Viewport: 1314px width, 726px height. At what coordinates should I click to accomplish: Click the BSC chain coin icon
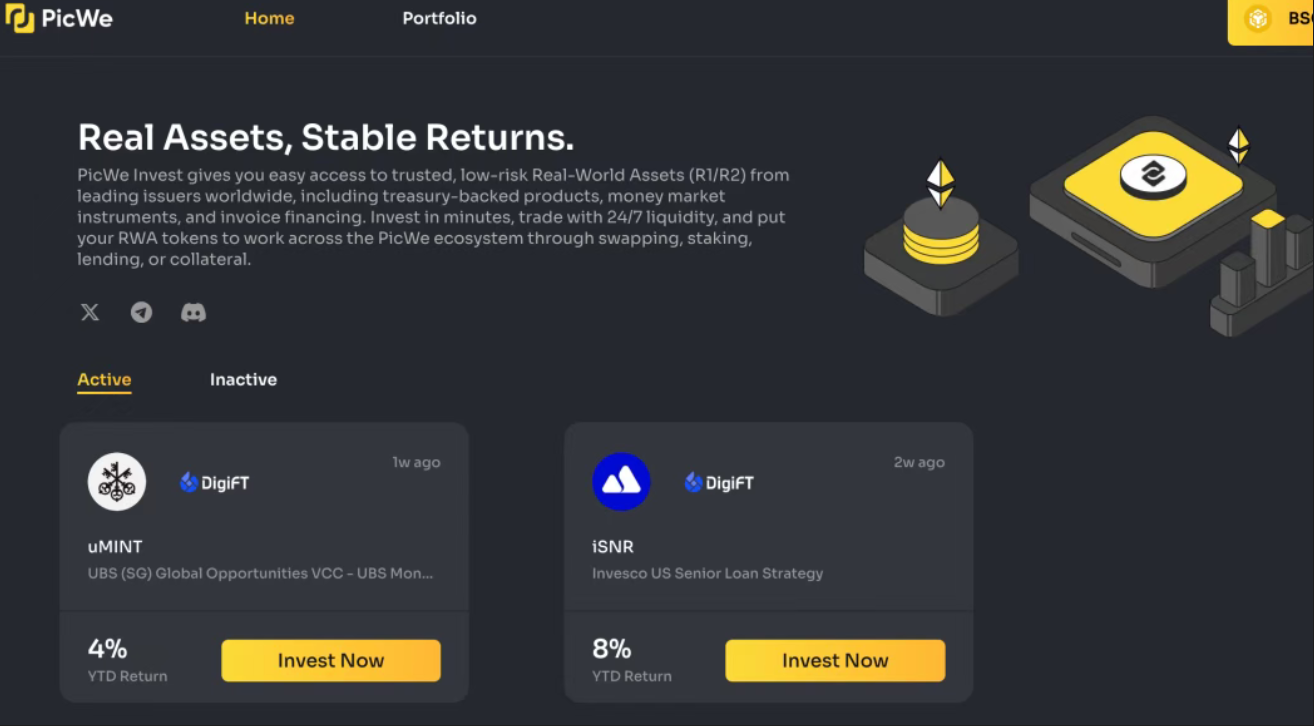(x=1257, y=19)
